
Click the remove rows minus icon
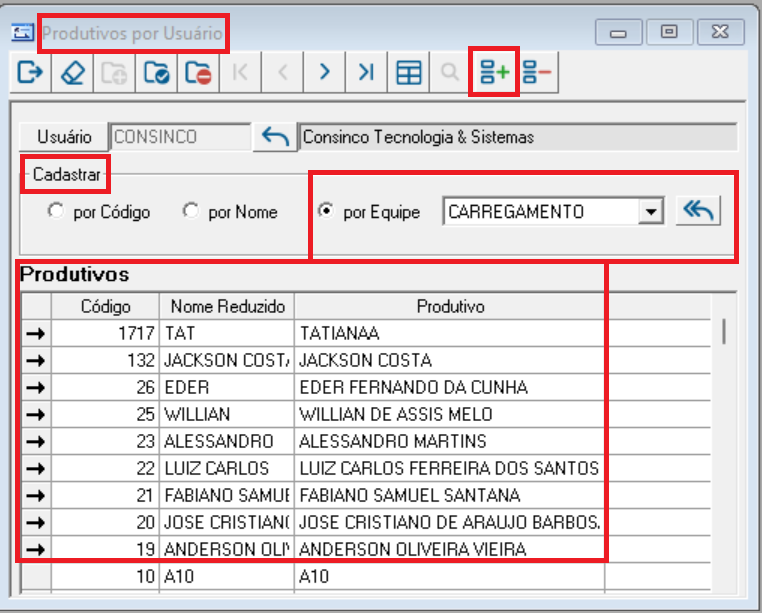pyautogui.click(x=537, y=73)
